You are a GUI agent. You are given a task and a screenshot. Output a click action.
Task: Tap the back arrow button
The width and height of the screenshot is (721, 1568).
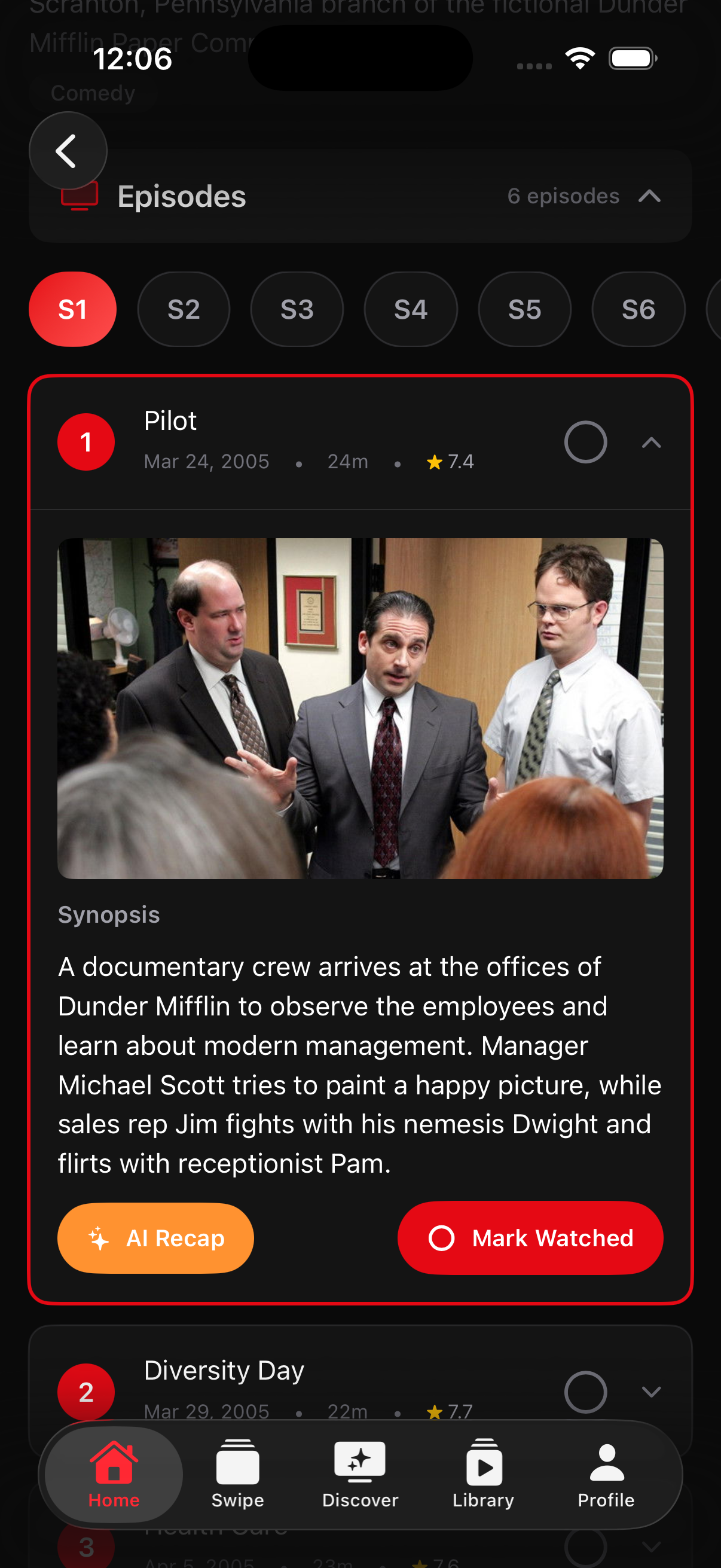68,150
